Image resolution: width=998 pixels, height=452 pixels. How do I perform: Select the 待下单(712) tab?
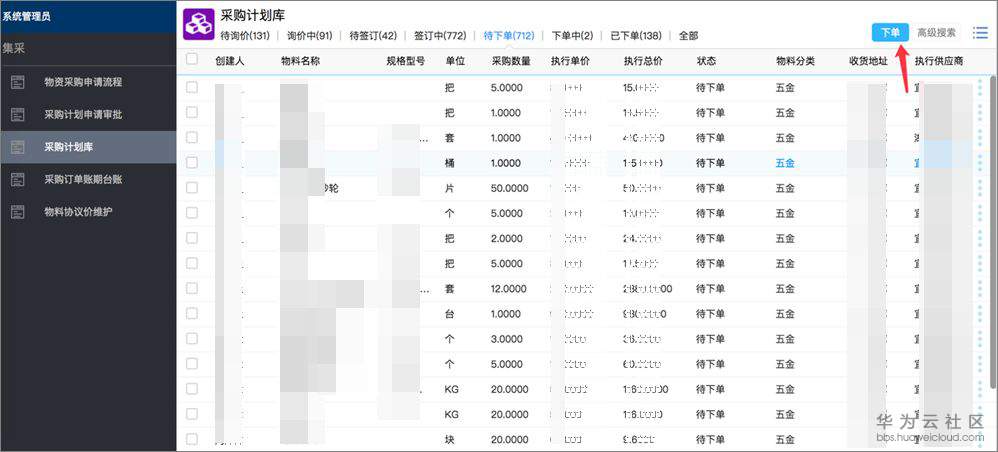tap(509, 36)
